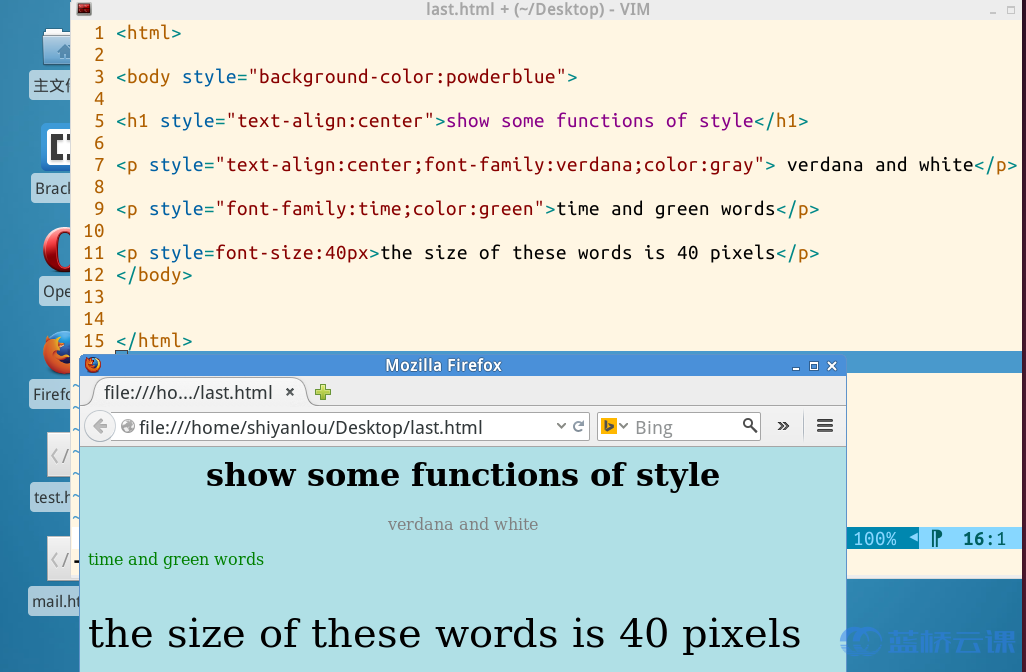Click 'time and green words' text in browser

coord(176,559)
